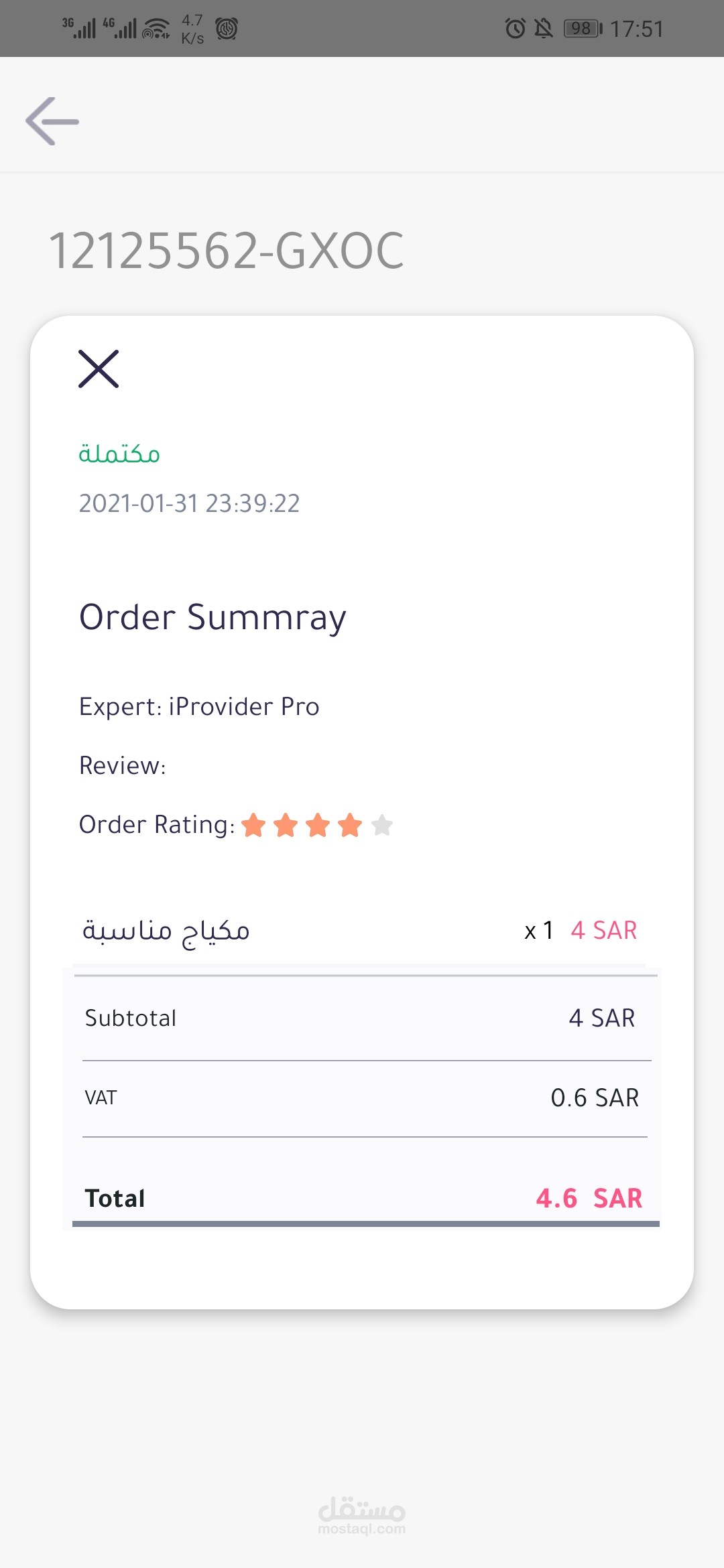The image size is (724, 1568).
Task: Click the fifth gray rating star
Action: tap(382, 825)
